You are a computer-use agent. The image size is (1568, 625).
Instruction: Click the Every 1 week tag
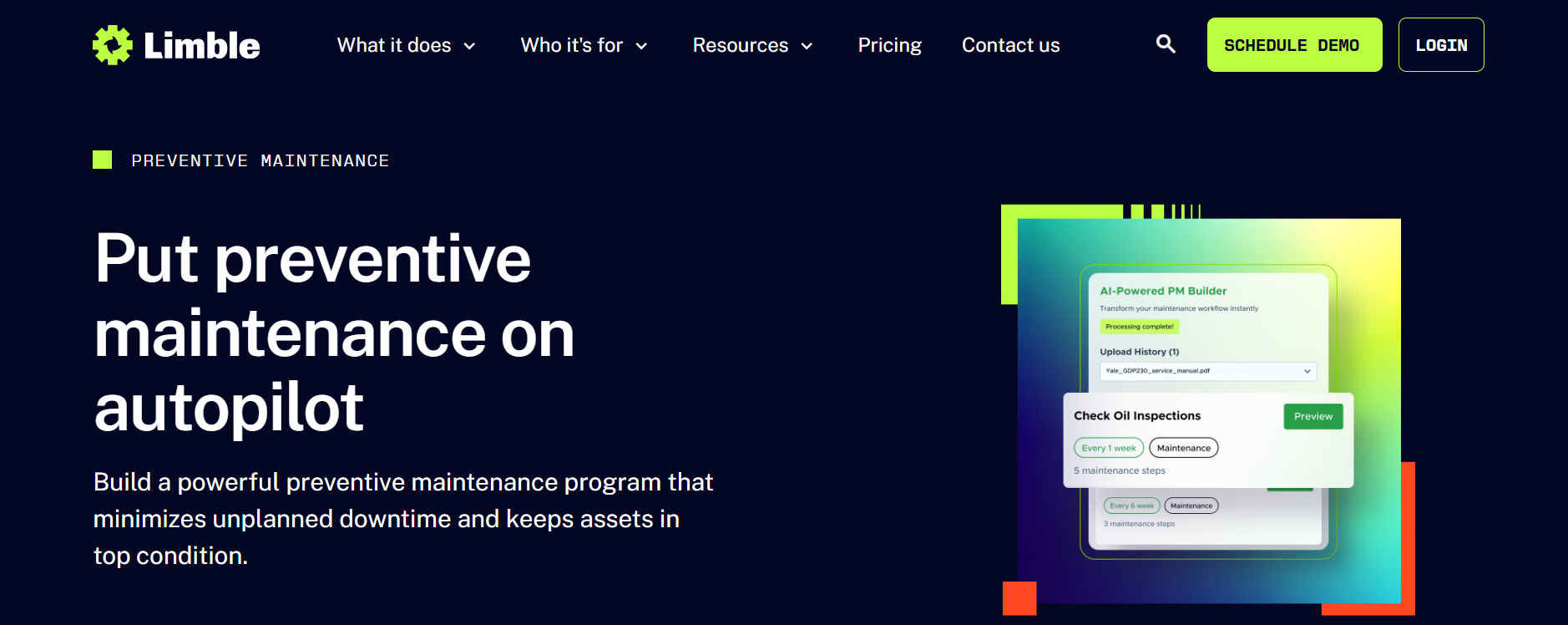1109,448
